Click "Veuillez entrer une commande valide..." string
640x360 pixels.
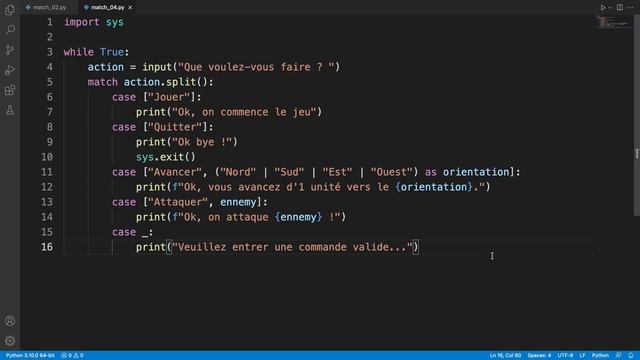(292, 247)
